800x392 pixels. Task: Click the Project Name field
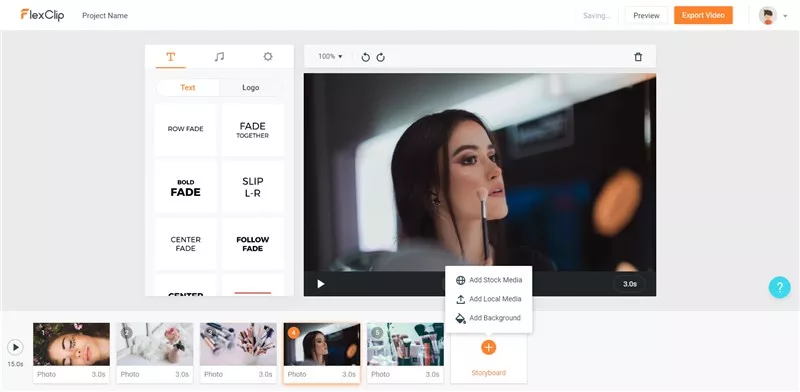(105, 16)
